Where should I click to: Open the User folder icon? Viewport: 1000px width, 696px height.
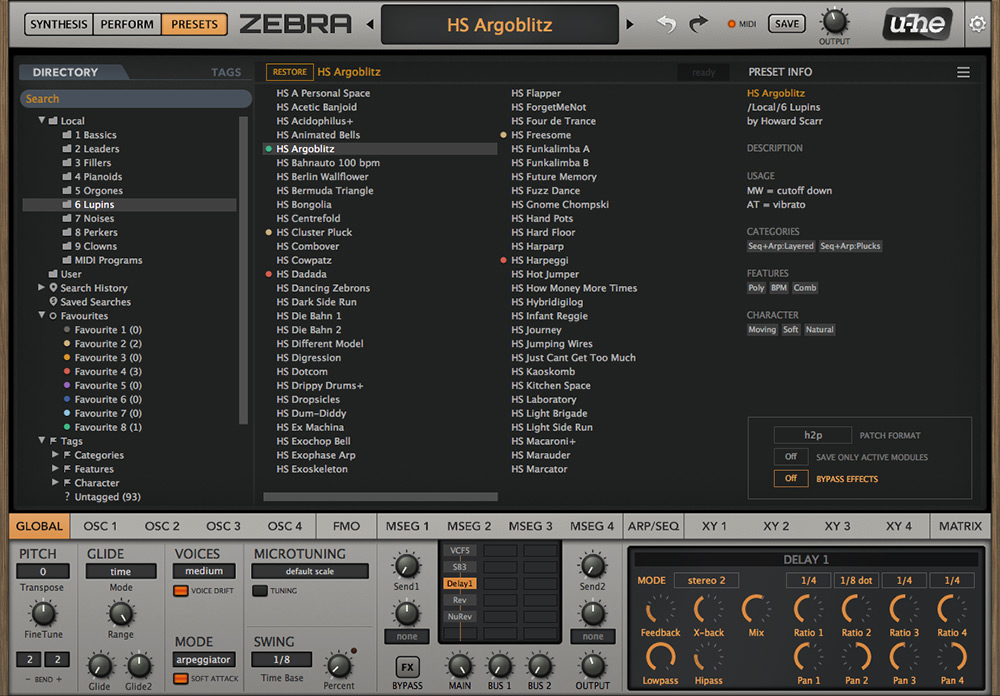tap(53, 274)
